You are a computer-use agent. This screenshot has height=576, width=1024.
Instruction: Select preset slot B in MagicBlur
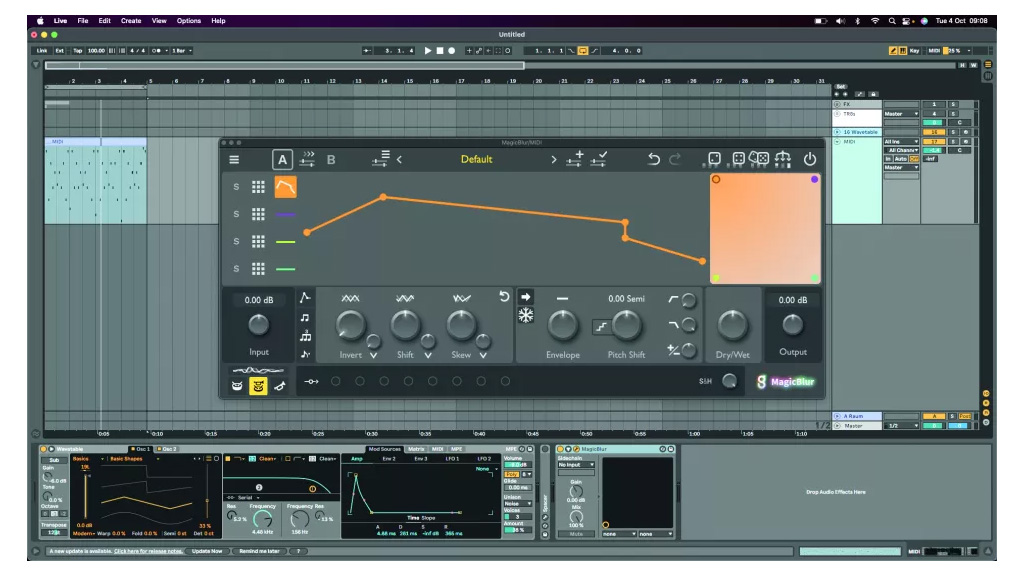tap(331, 159)
